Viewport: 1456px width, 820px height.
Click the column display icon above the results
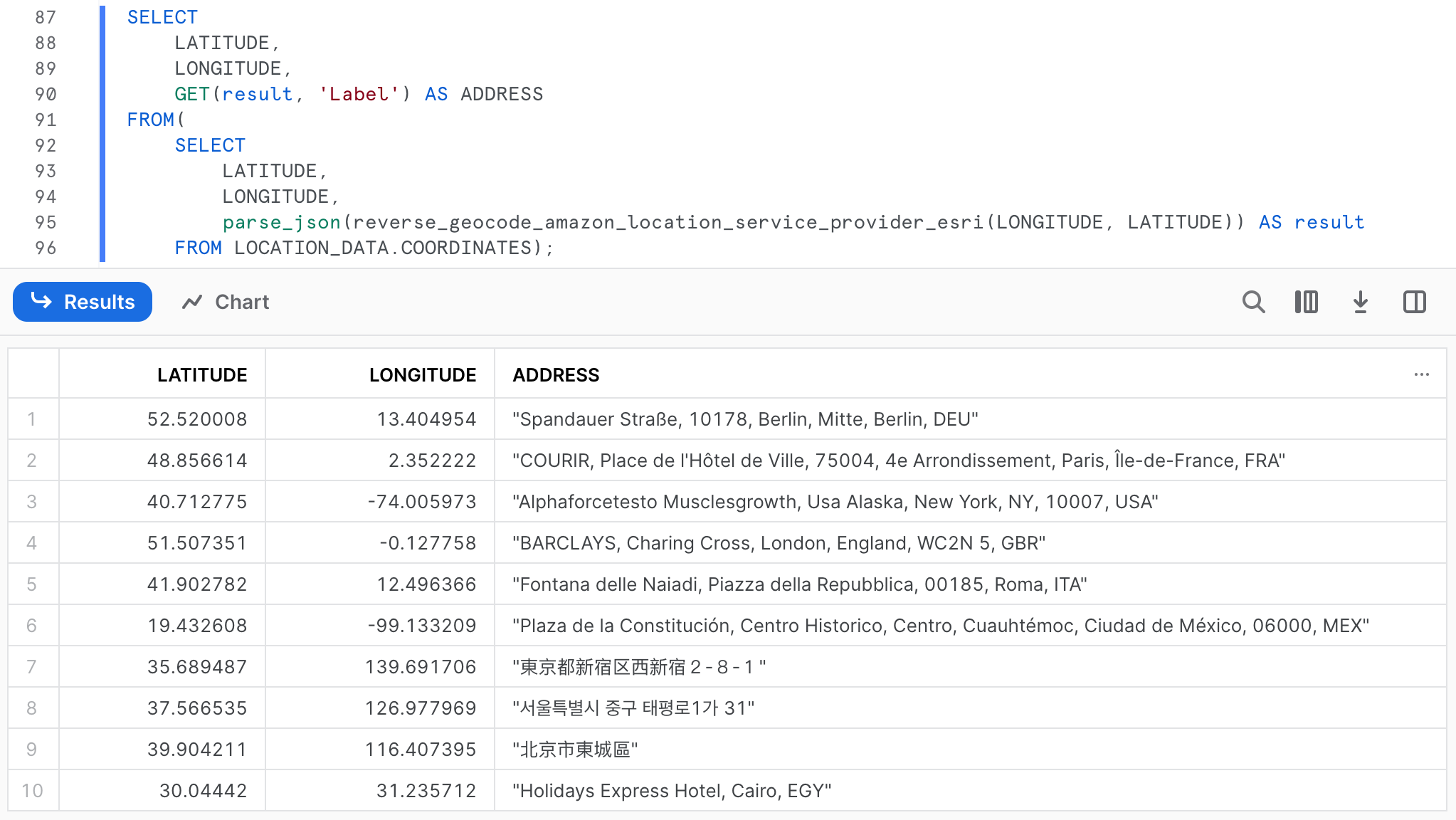click(1307, 302)
